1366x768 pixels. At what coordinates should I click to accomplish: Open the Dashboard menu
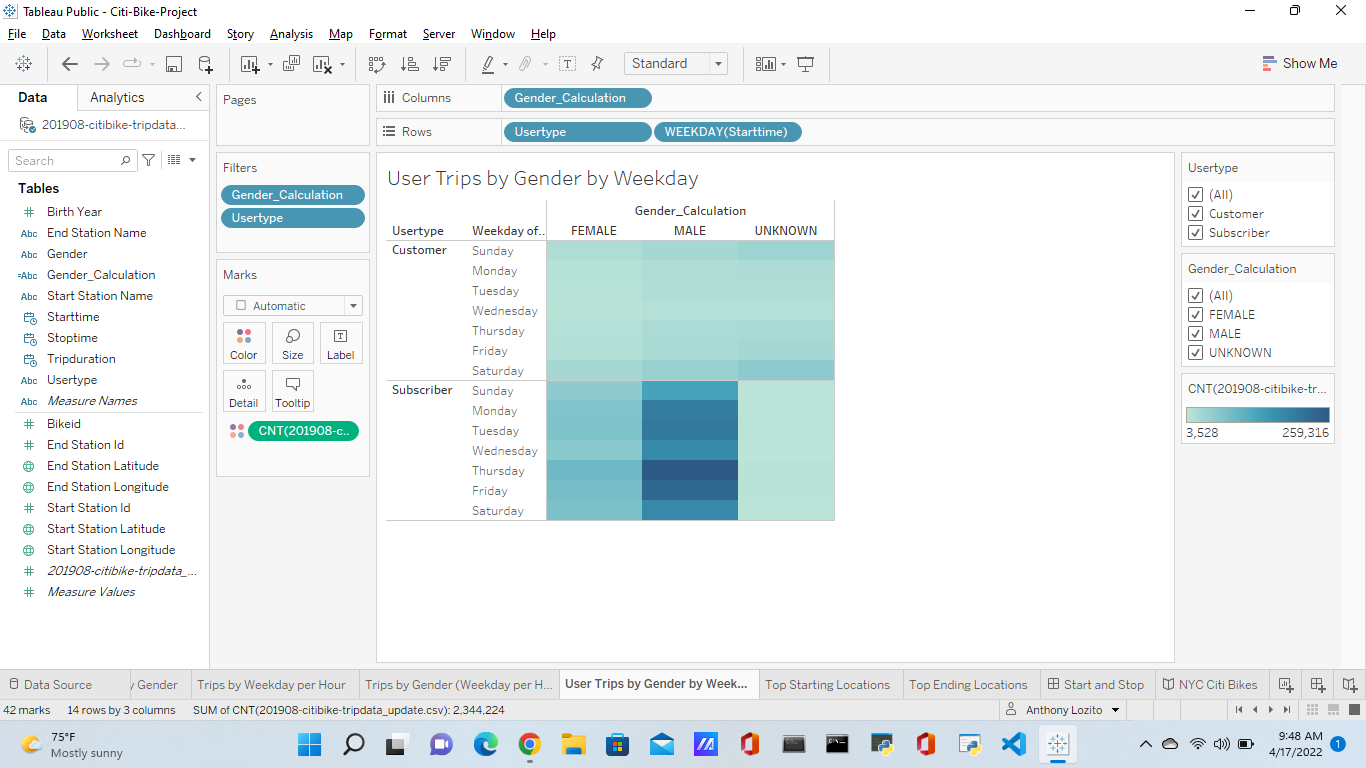(182, 34)
